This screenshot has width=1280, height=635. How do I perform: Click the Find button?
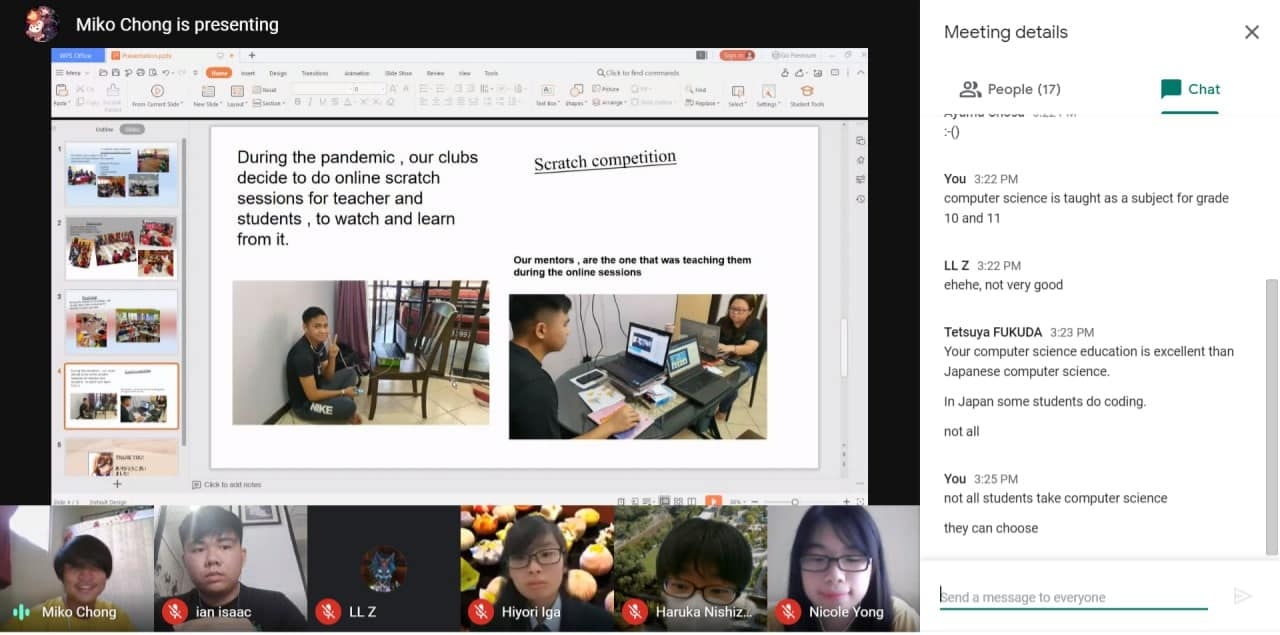(696, 90)
